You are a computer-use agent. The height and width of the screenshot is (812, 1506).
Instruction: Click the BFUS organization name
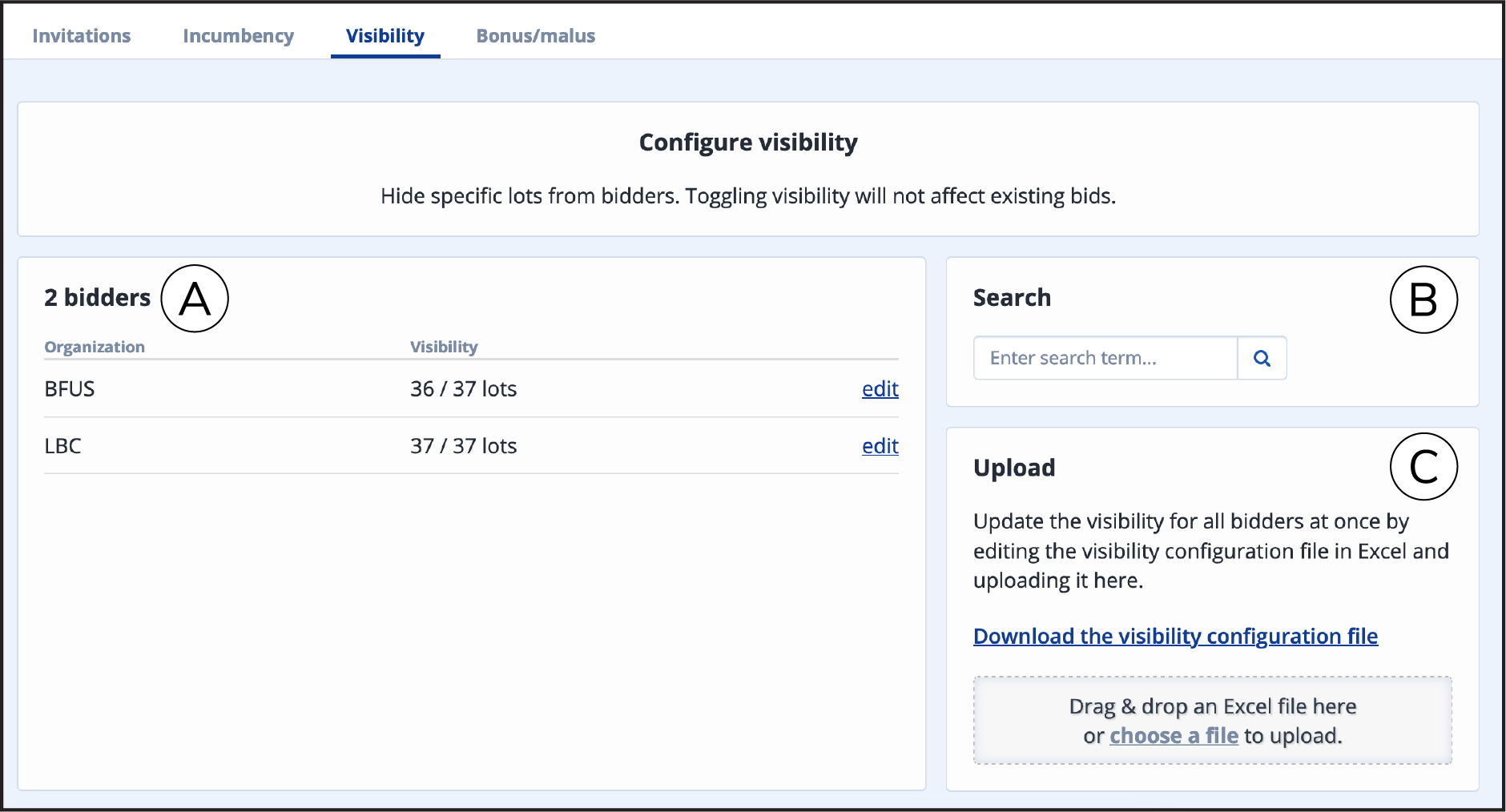click(x=70, y=389)
